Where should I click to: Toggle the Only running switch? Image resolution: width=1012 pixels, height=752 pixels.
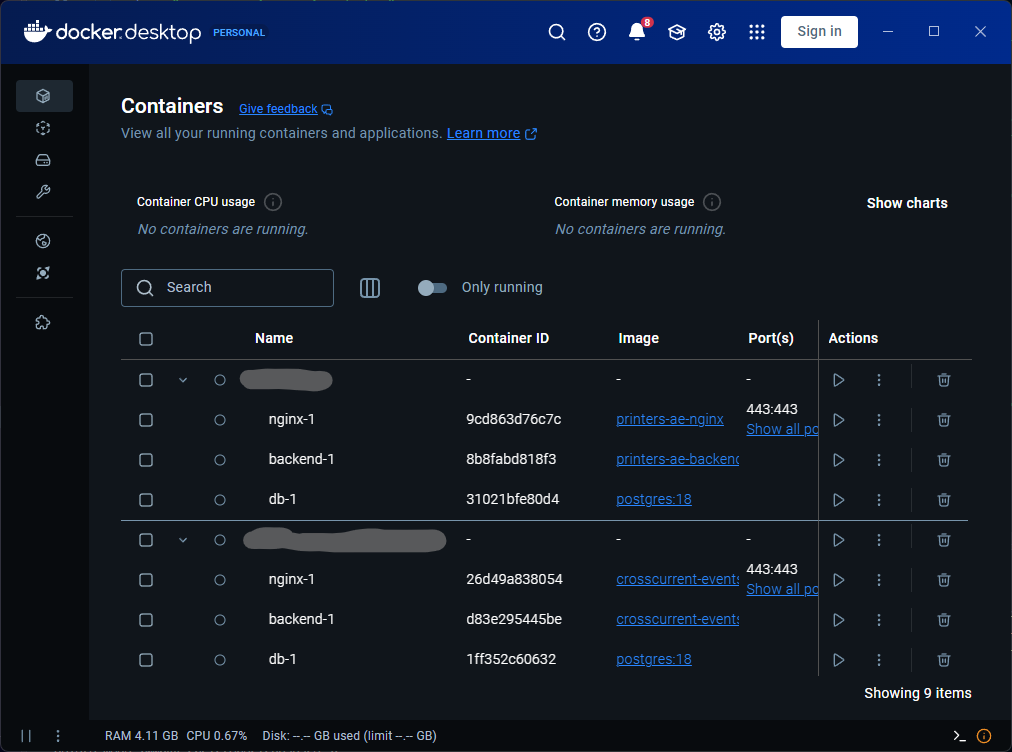[x=432, y=288]
